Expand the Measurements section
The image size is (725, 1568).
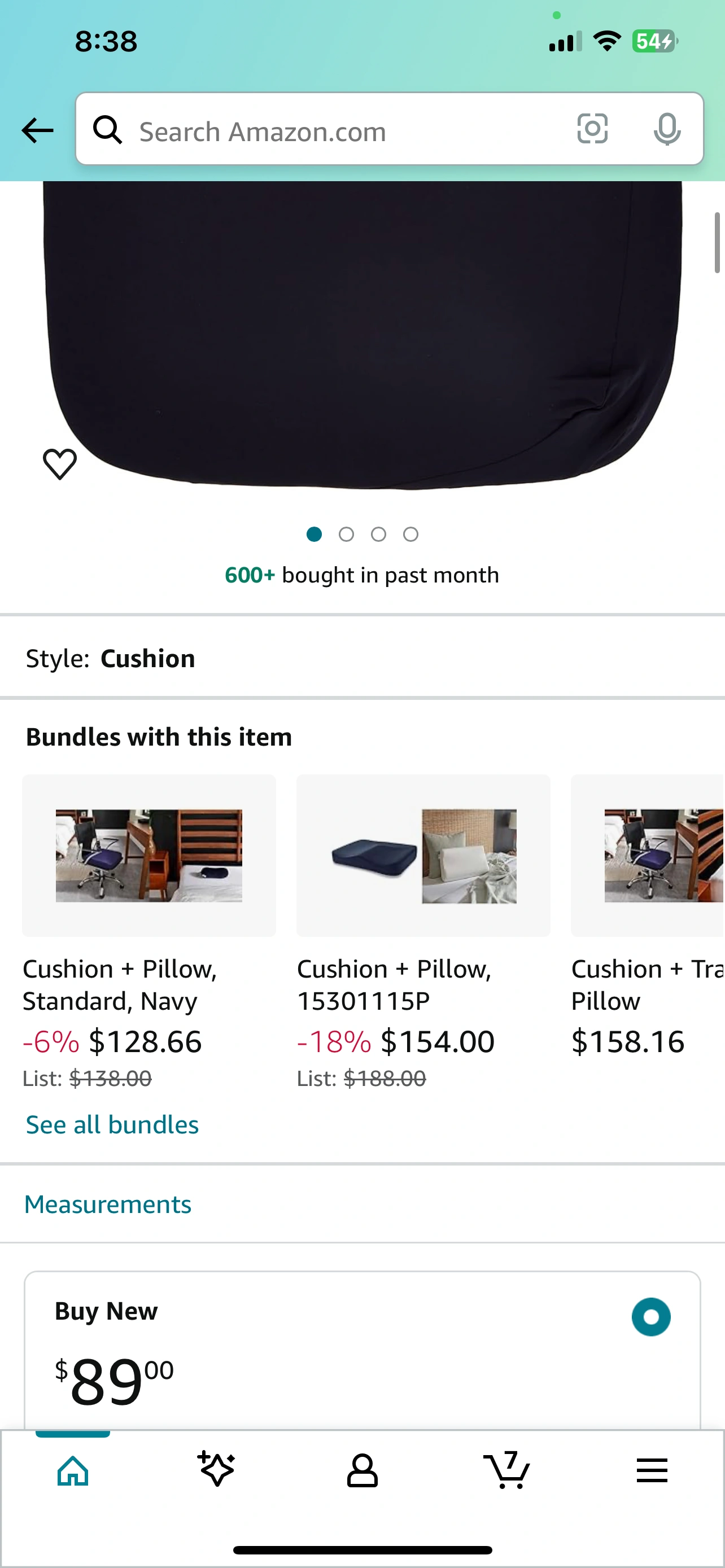pos(108,1204)
